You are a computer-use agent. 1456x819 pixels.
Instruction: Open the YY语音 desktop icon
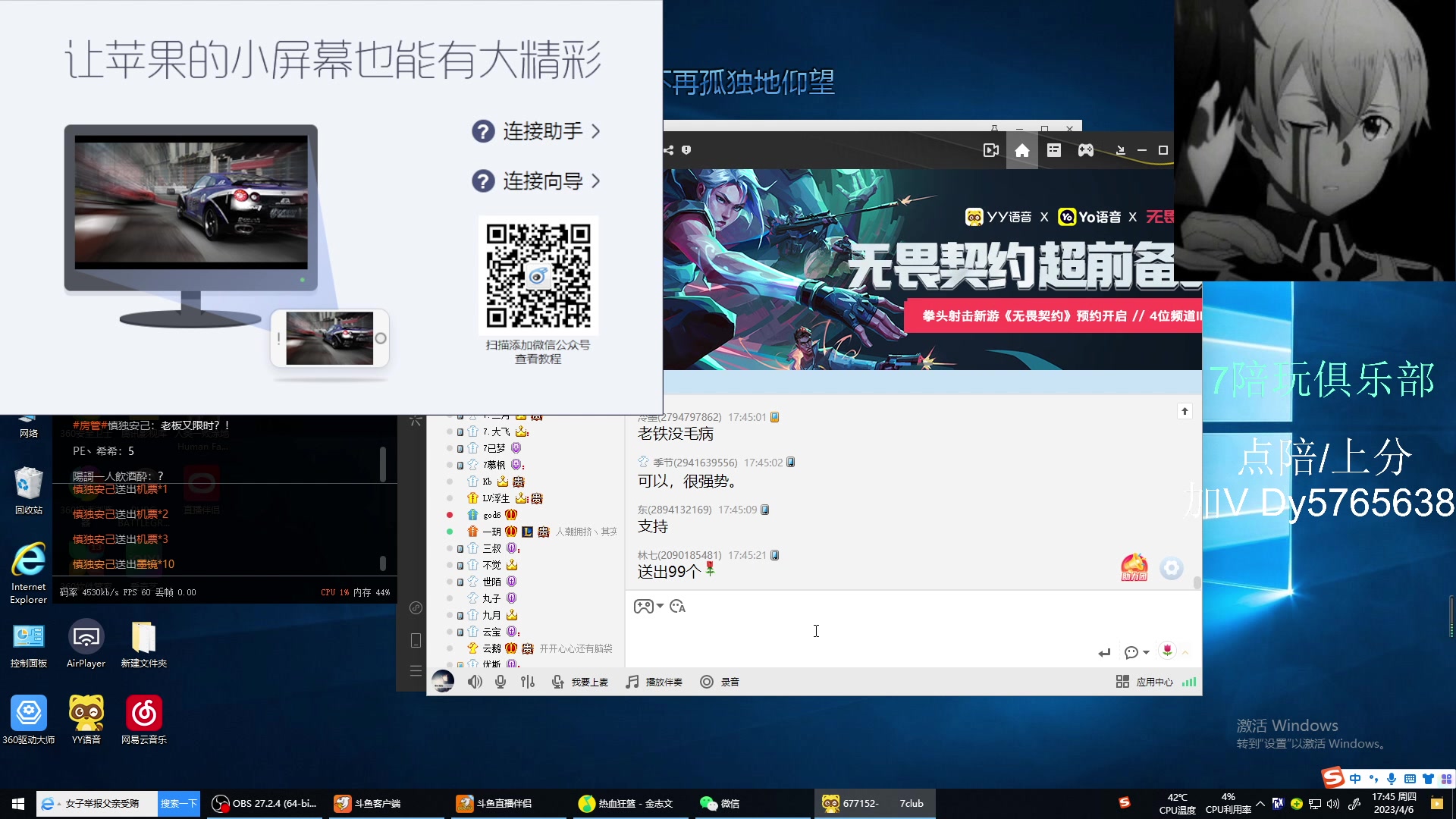(x=86, y=720)
